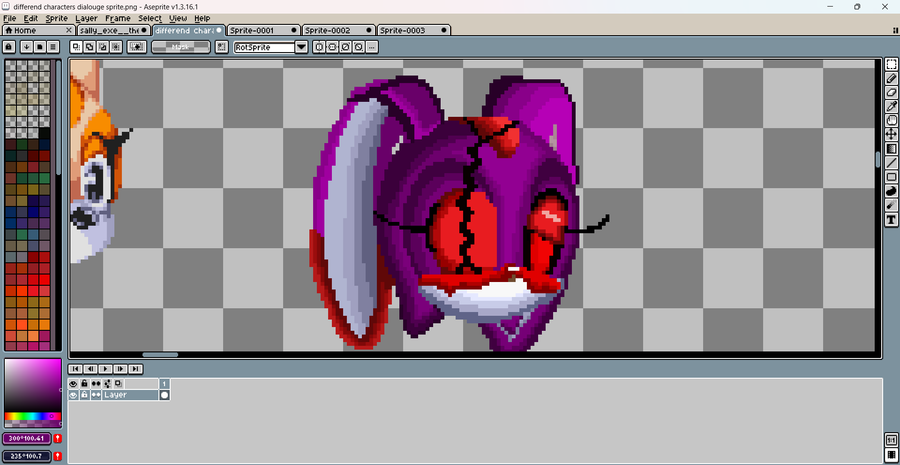Select the Pencil tool
The image size is (900, 465).
coord(891,78)
